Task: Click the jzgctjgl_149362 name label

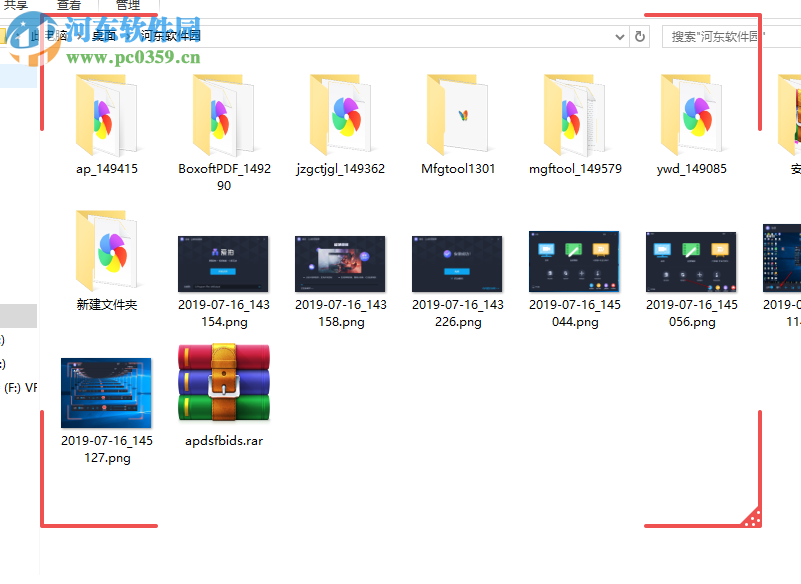Action: [341, 169]
